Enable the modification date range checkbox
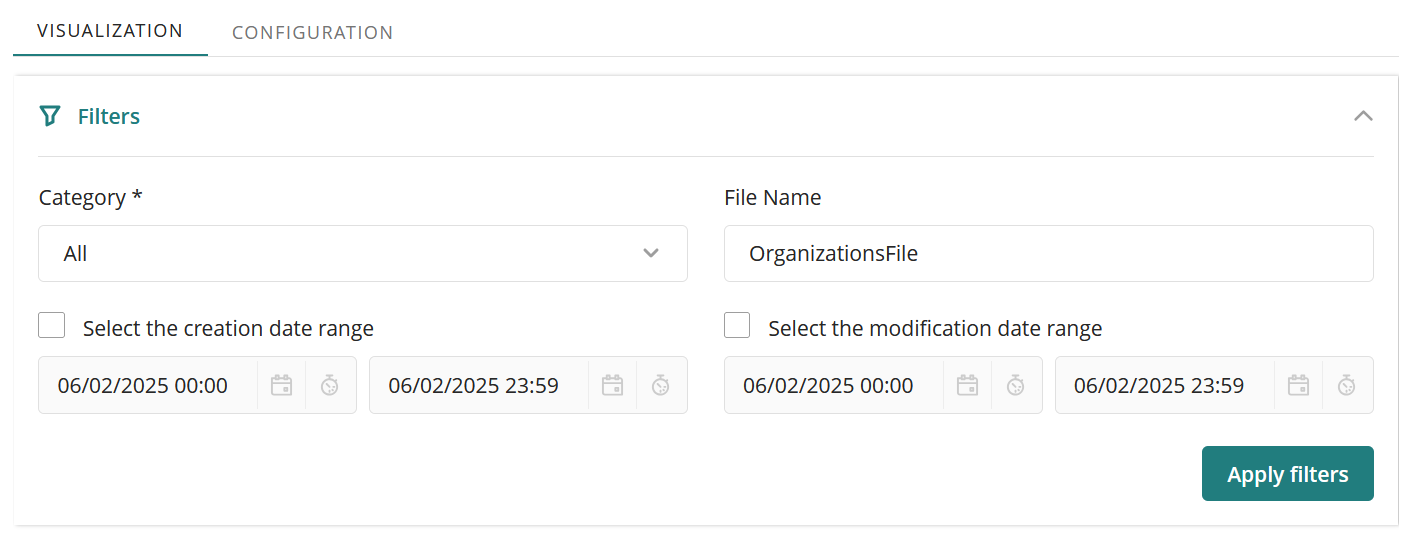The height and width of the screenshot is (552, 1410). tap(737, 326)
